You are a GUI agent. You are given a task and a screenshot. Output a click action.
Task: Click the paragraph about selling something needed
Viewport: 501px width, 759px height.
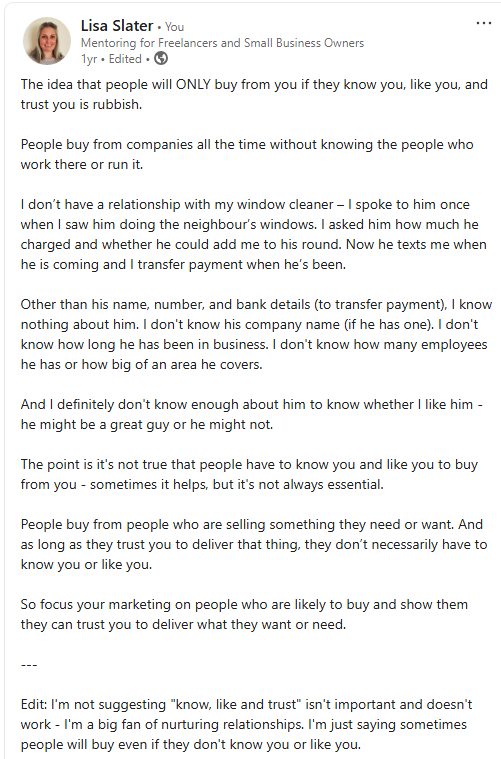point(254,544)
